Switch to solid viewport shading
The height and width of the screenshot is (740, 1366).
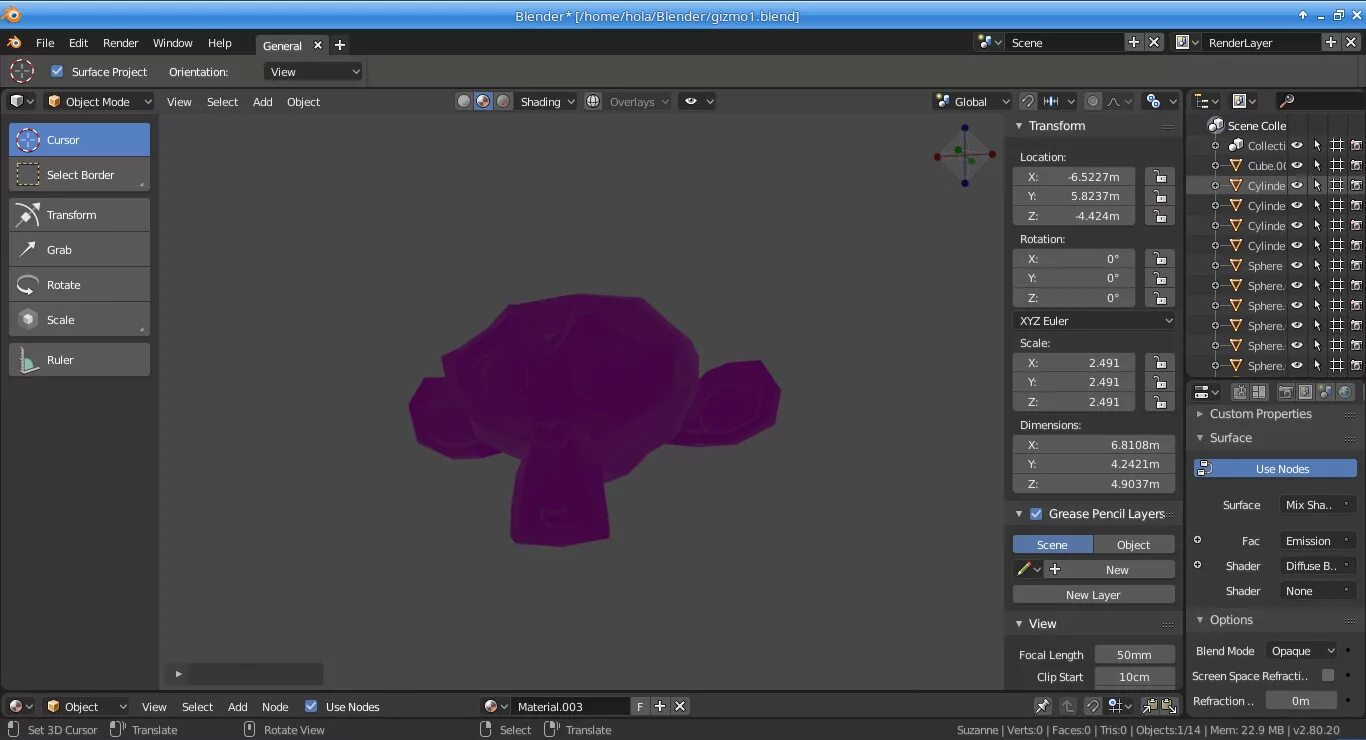click(x=464, y=101)
